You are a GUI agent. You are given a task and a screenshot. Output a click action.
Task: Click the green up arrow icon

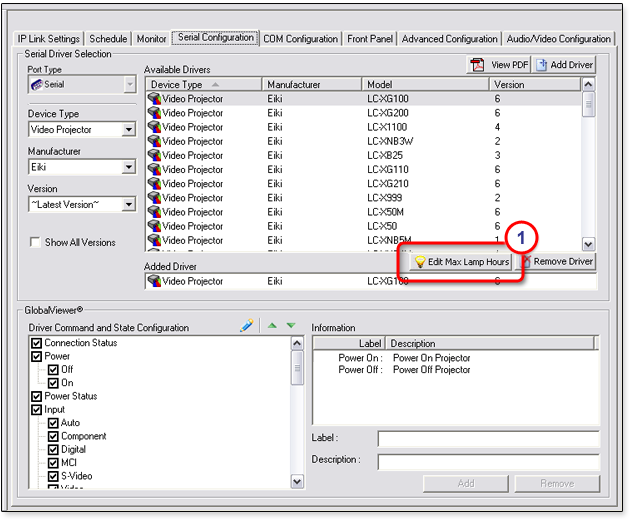tap(271, 326)
